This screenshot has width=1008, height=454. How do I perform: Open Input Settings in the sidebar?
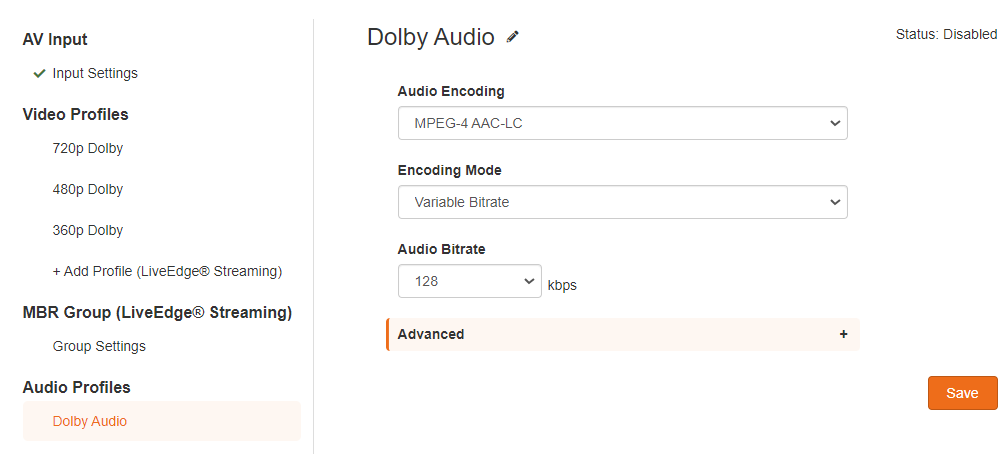click(x=95, y=73)
